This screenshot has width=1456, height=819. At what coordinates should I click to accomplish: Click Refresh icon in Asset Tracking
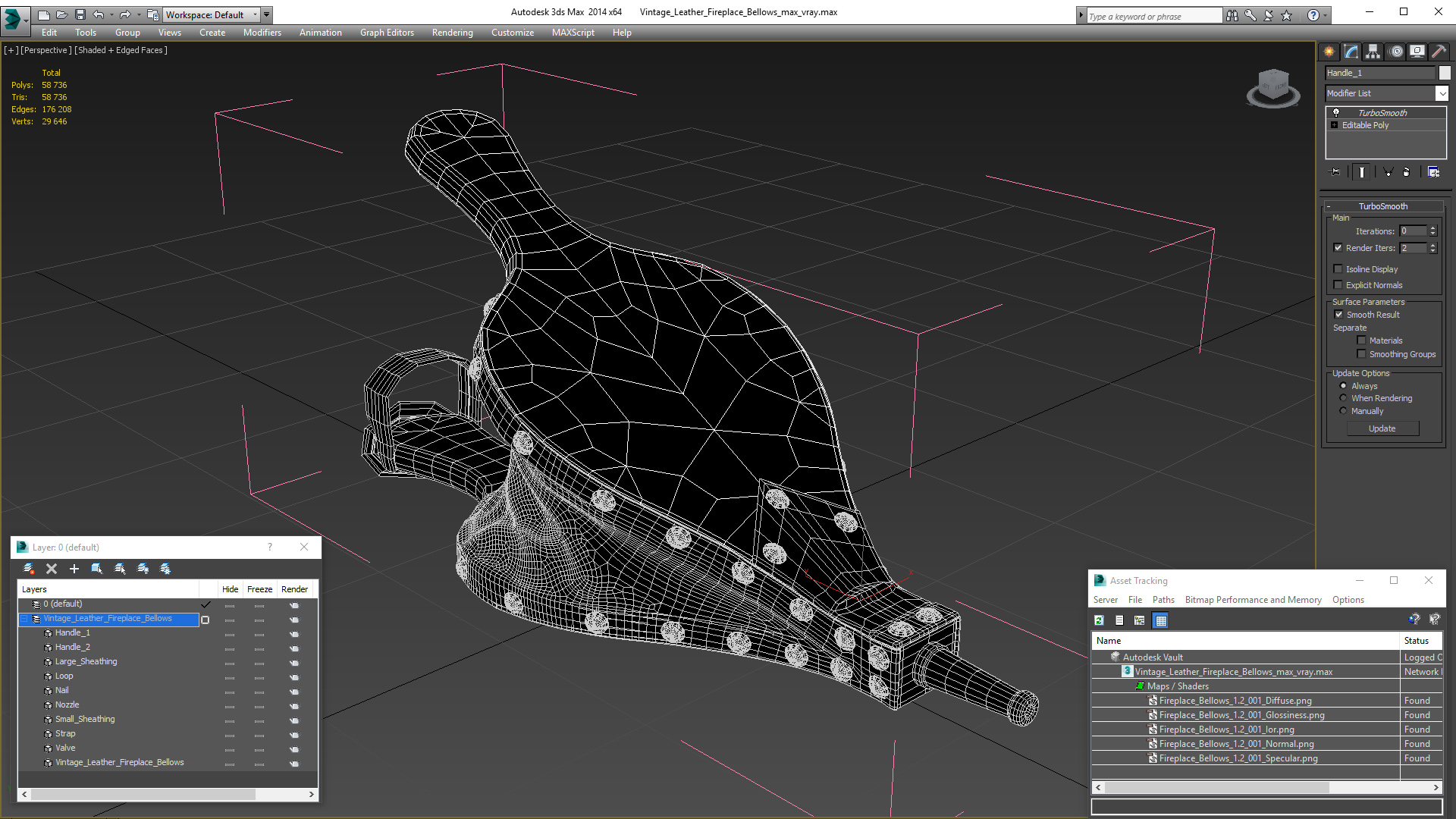pyautogui.click(x=1099, y=620)
